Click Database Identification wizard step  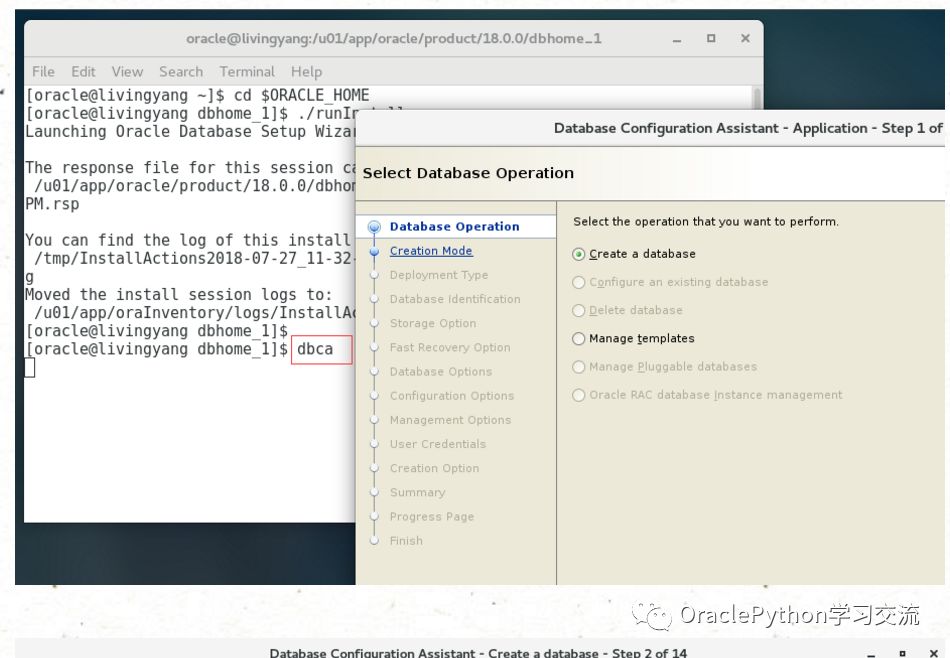pos(455,299)
